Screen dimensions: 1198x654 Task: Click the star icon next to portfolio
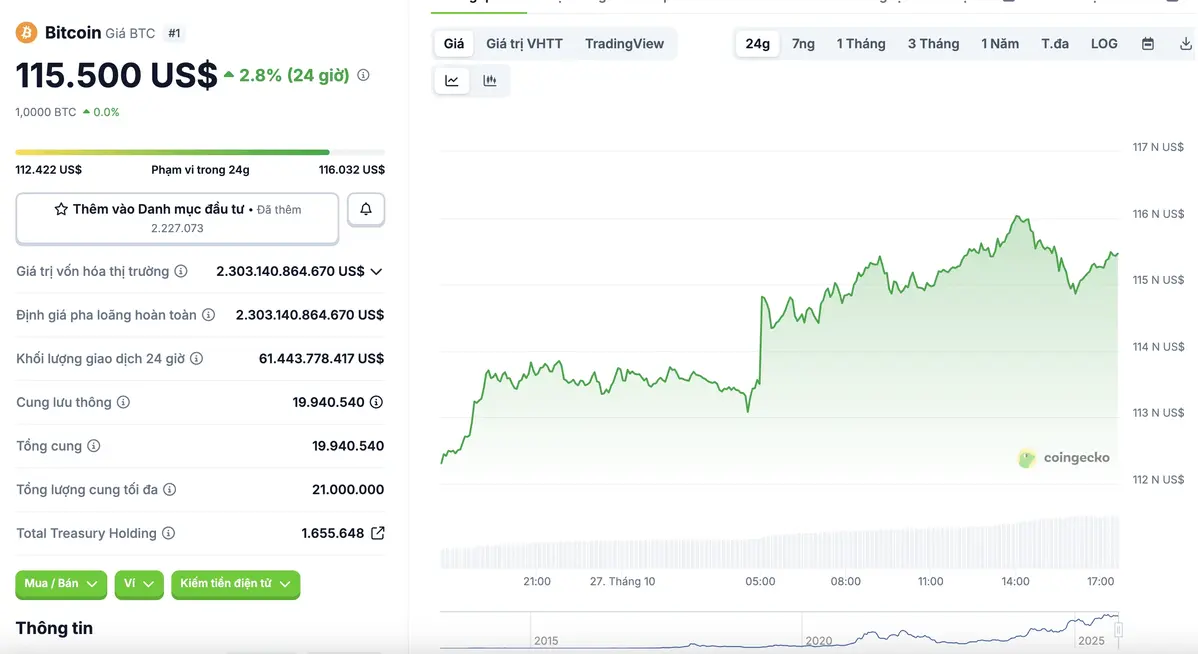click(59, 208)
